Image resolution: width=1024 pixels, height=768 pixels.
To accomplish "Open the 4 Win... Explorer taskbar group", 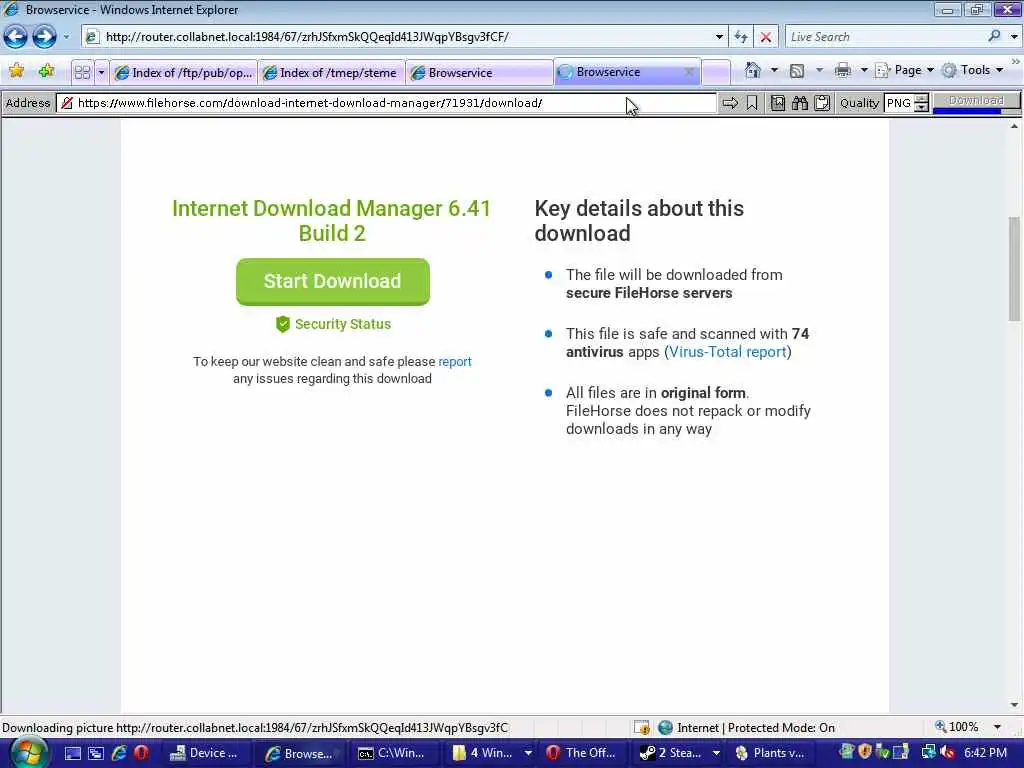I will click(491, 753).
